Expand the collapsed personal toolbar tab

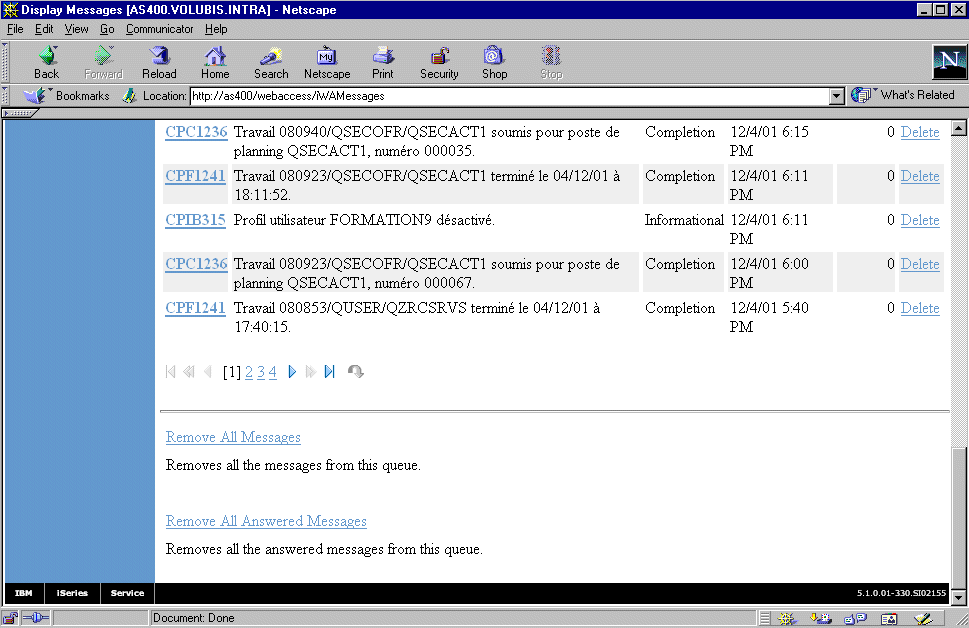[20, 113]
